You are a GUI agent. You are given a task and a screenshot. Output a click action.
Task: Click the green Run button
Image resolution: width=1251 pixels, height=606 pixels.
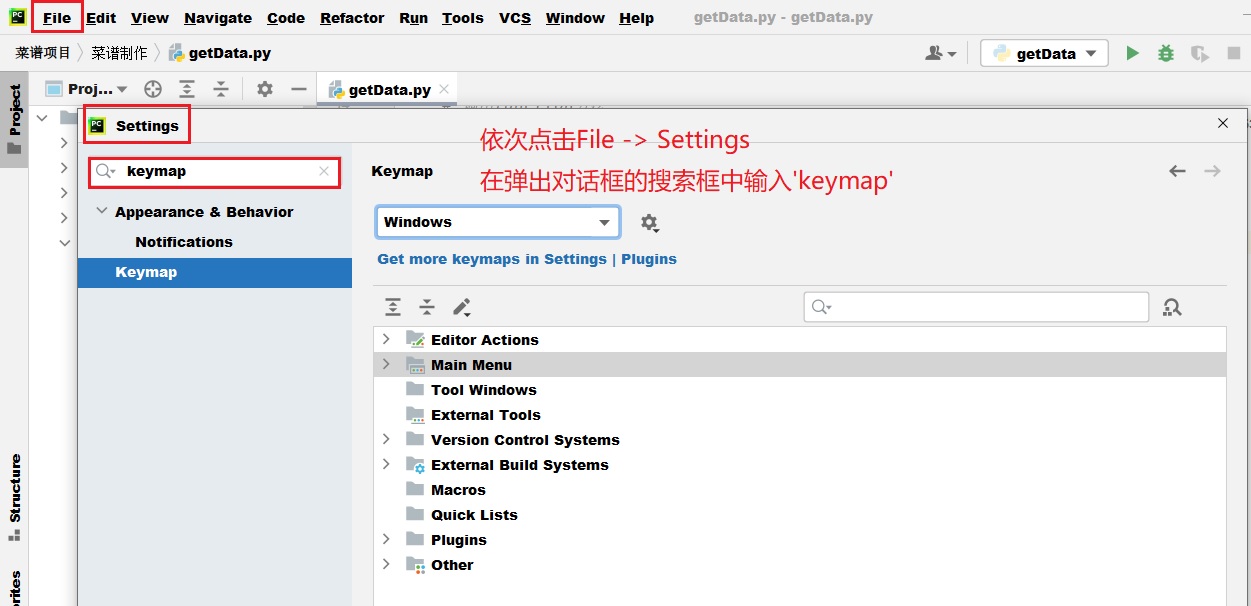point(1132,54)
